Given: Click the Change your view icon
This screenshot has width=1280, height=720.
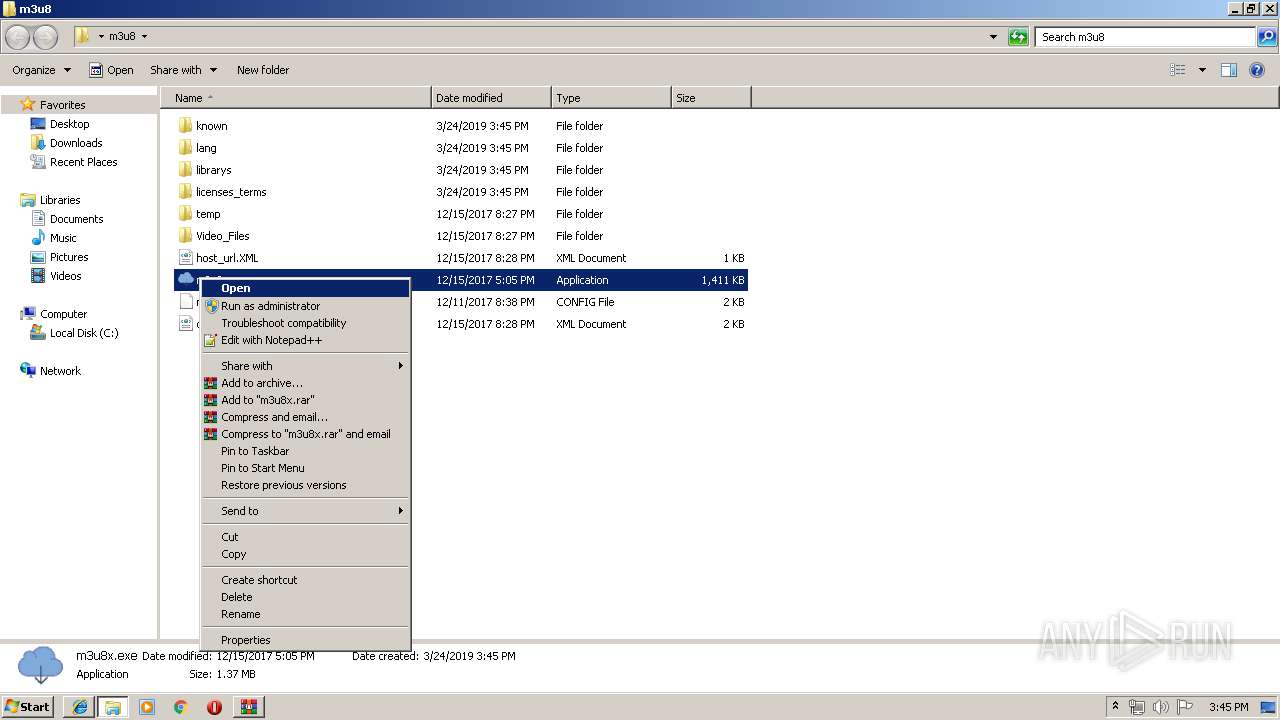Looking at the screenshot, I should 1178,70.
